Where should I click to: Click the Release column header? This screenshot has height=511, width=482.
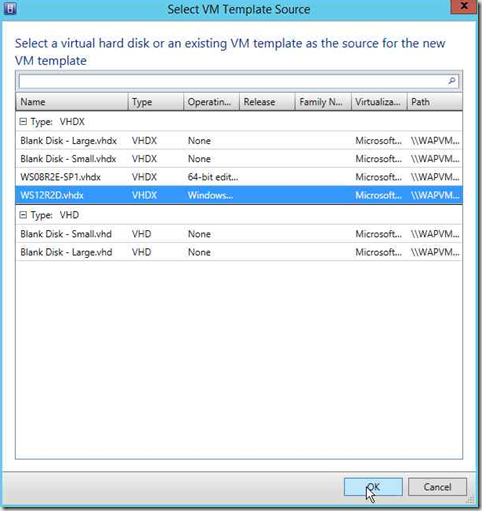pos(267,102)
